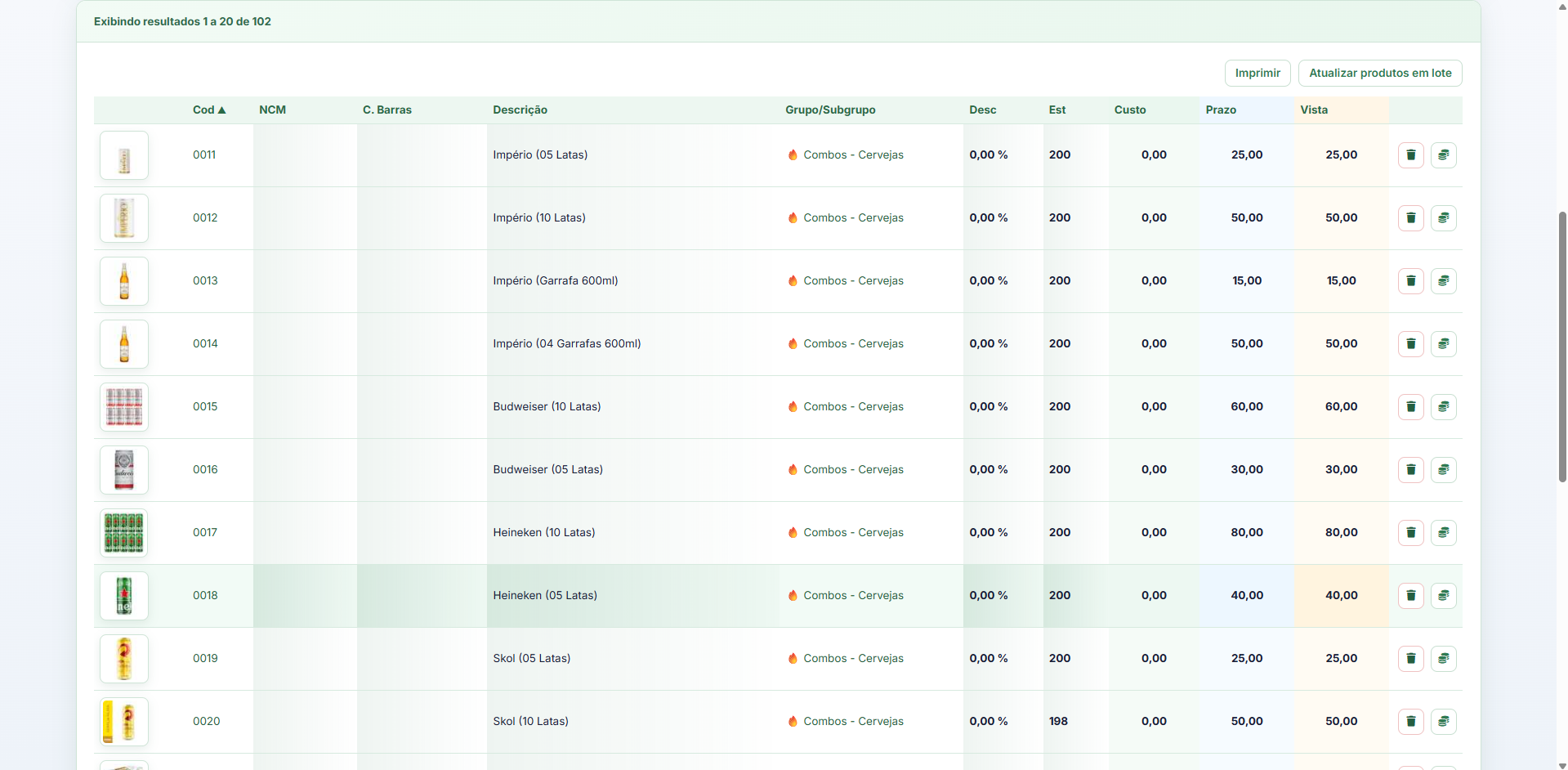Click scrollbar down arrow
The width and height of the screenshot is (1568, 770).
pyautogui.click(x=1562, y=764)
